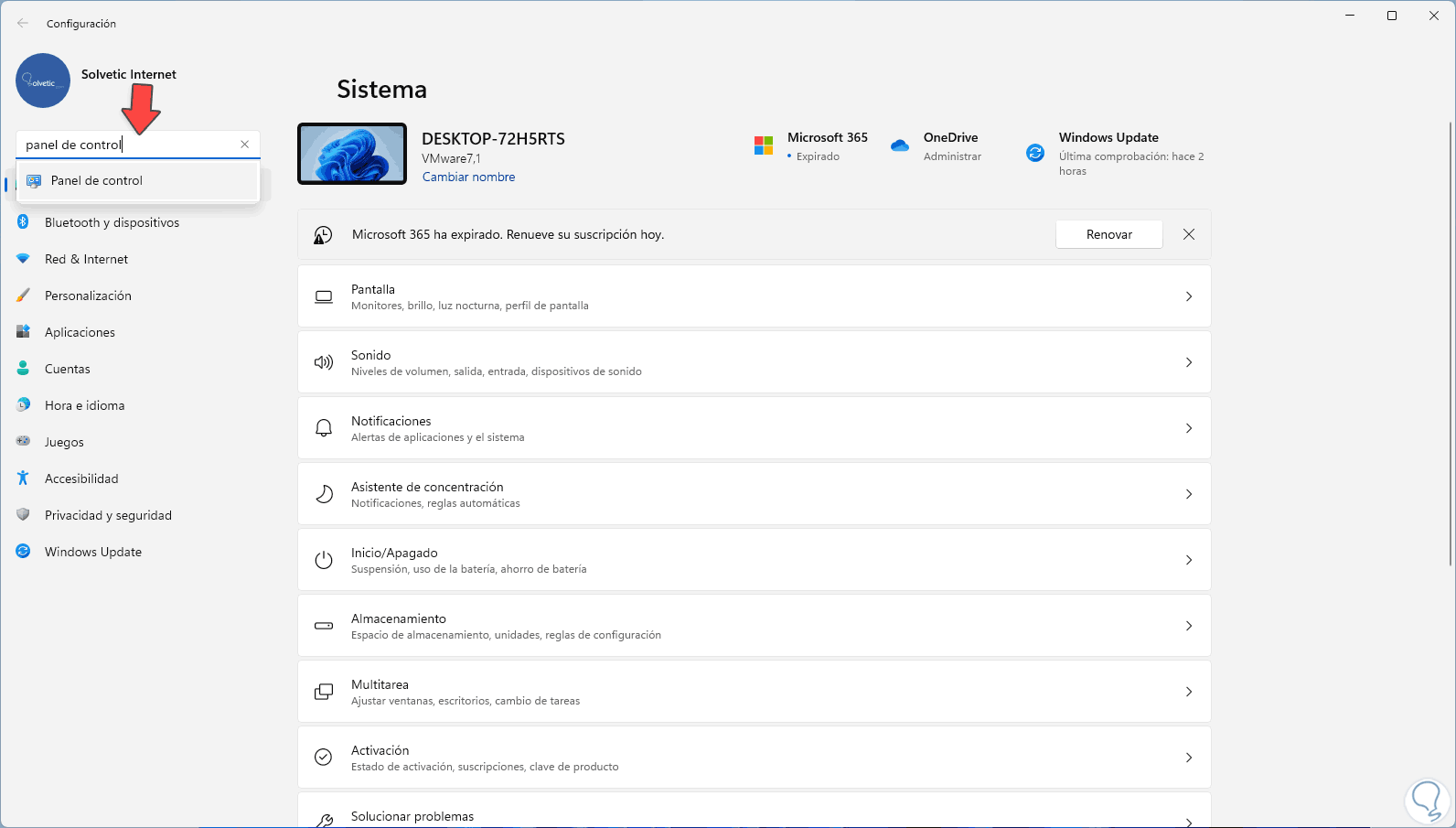Image resolution: width=1456 pixels, height=828 pixels.
Task: Click the Renovar button
Action: (x=1108, y=235)
